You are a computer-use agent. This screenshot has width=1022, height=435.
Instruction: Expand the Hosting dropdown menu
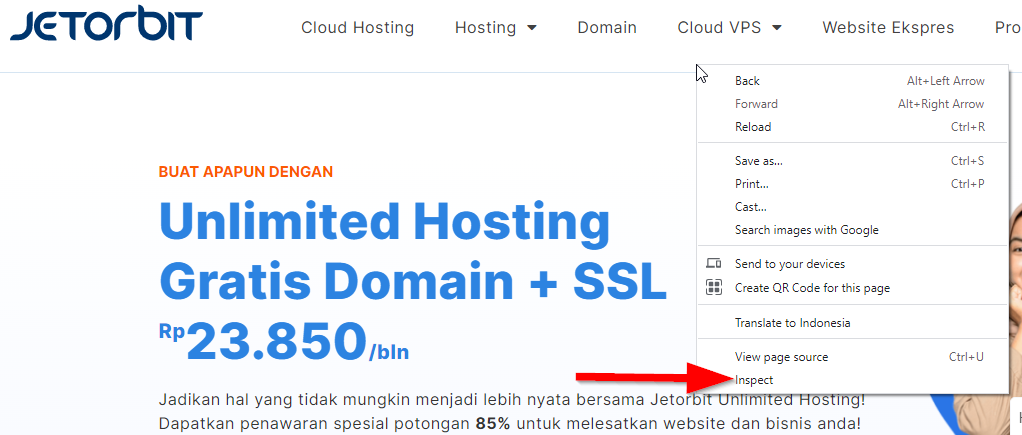[496, 28]
